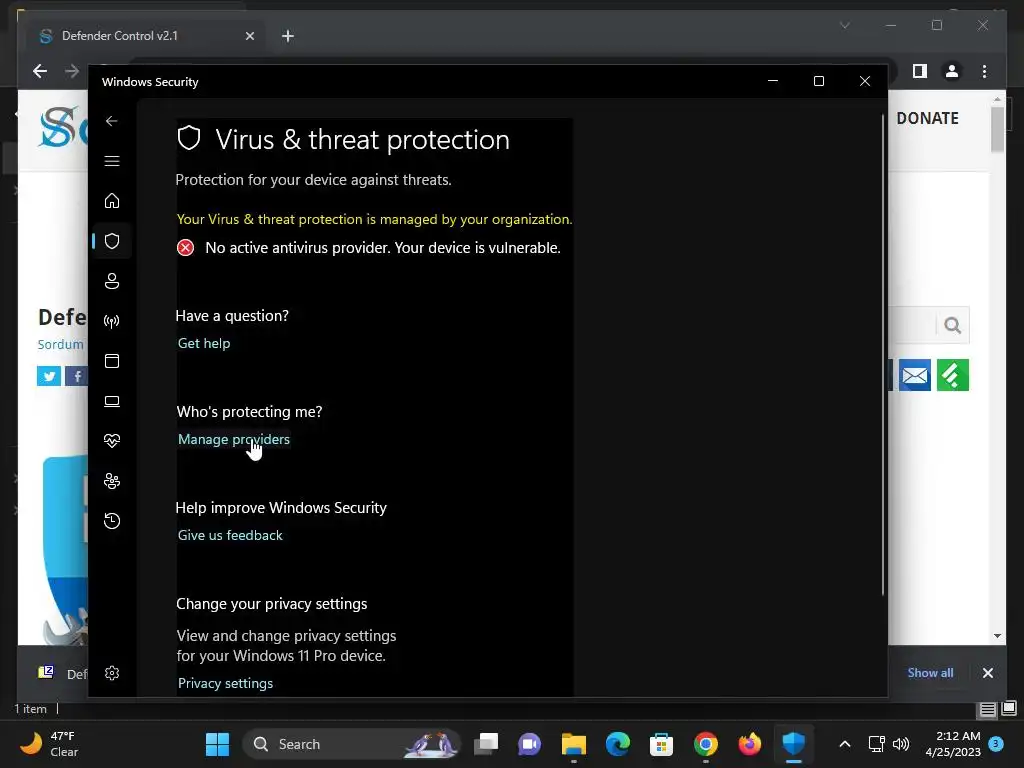Share via email envelope icon
1024x768 pixels.
914,376
